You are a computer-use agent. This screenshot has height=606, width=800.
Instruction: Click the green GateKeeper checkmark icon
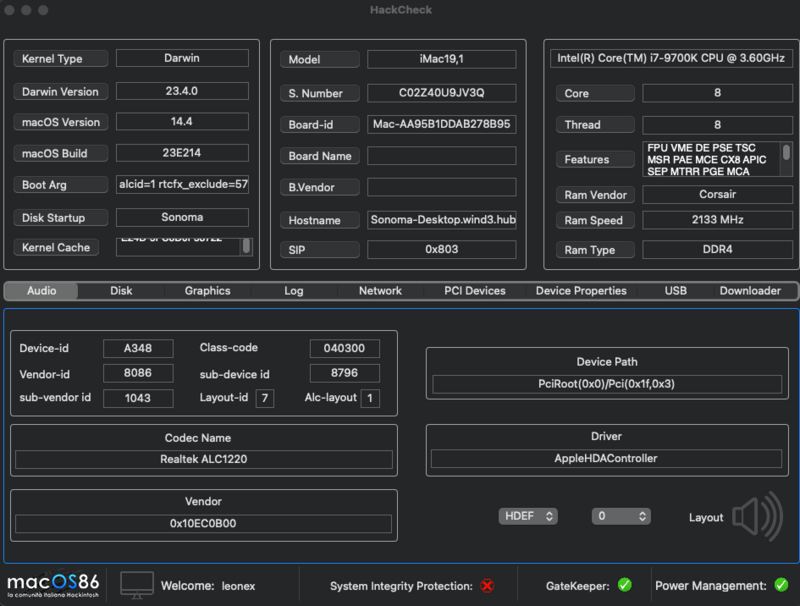(x=626, y=585)
